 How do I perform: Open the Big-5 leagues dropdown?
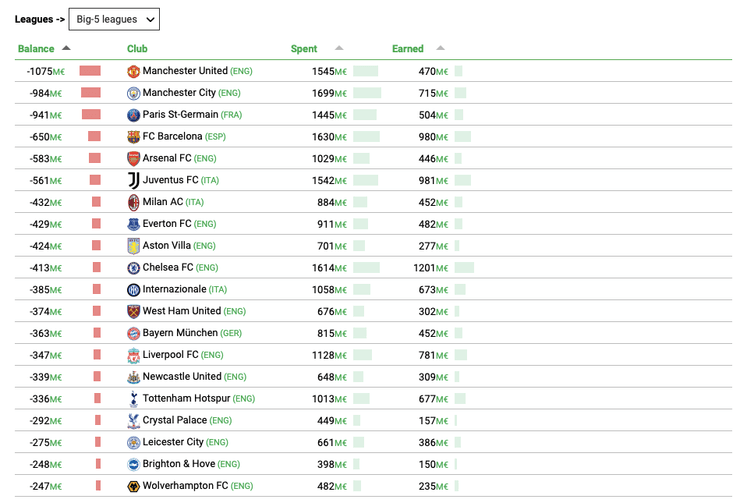[114, 19]
